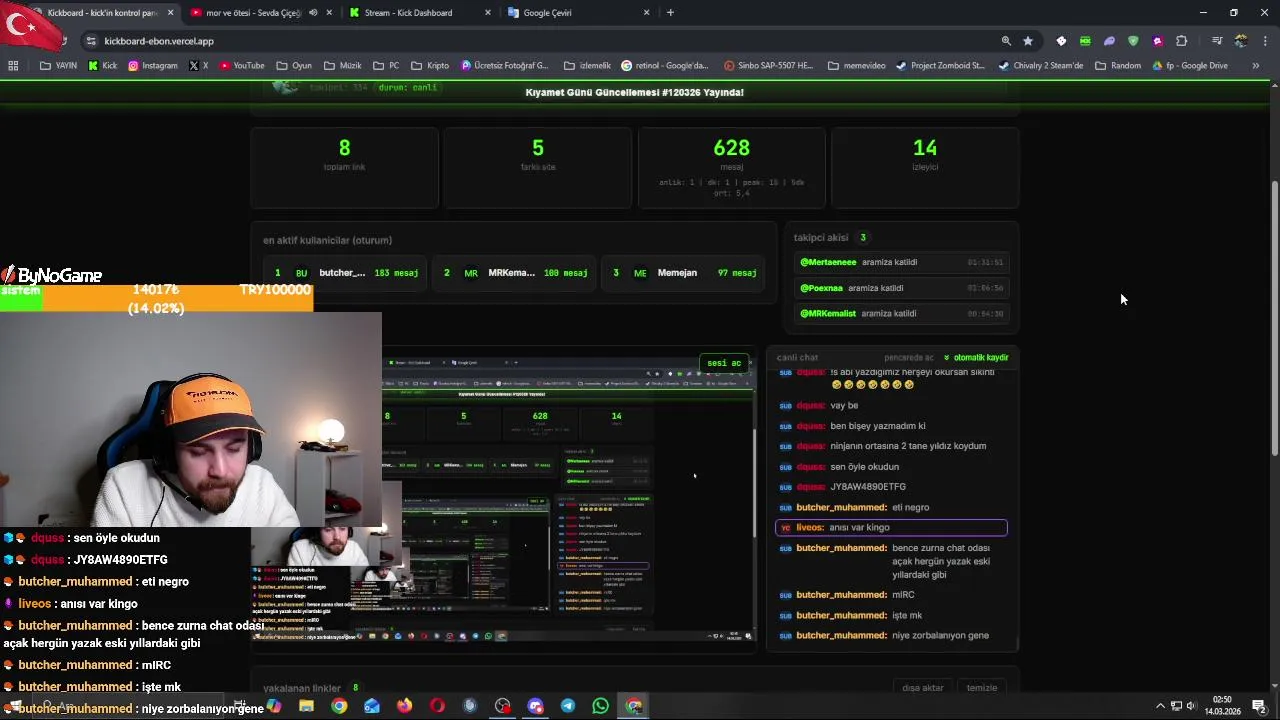Open chat in a window with 'pencerede aç'
The height and width of the screenshot is (720, 1280).
click(909, 357)
